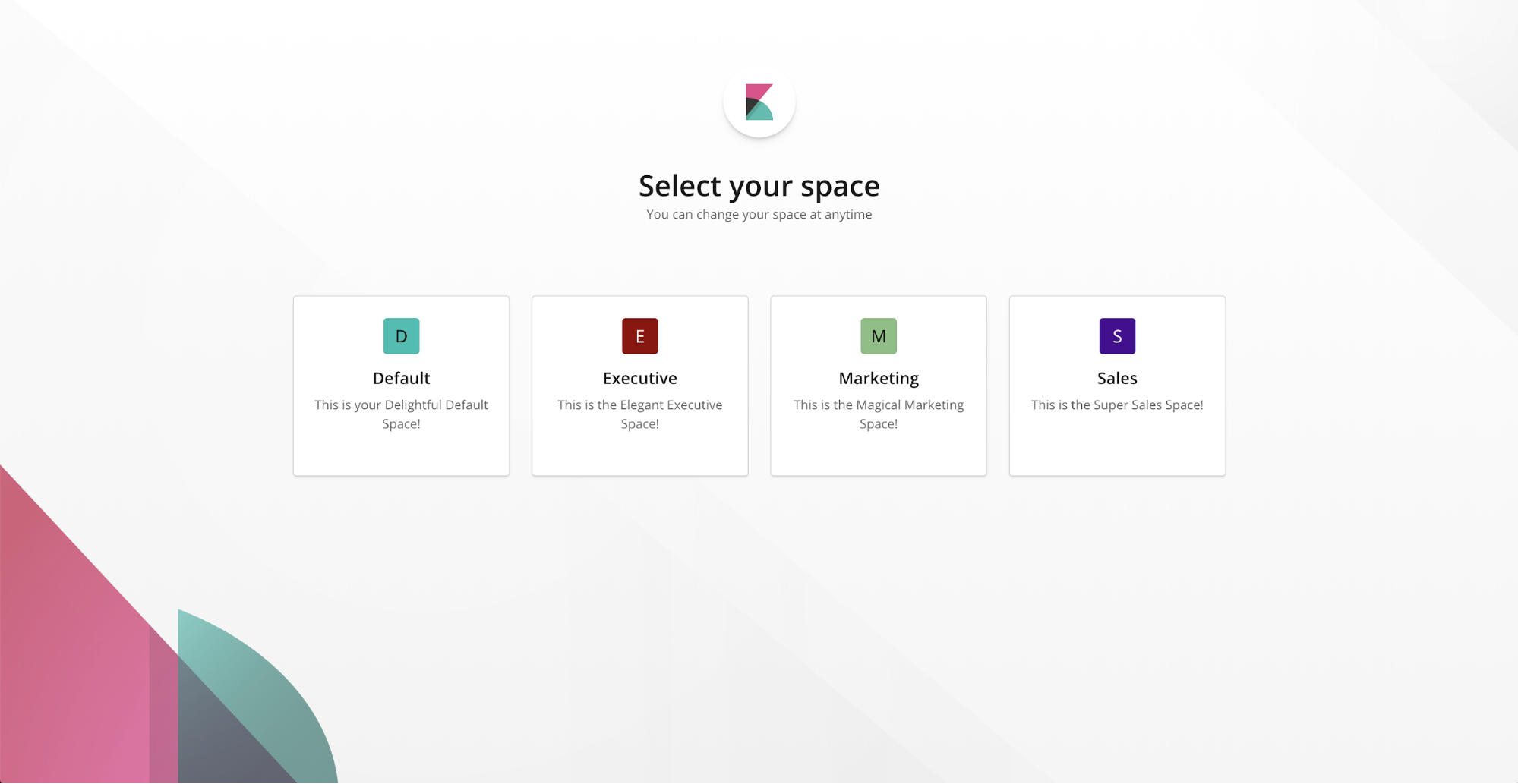Click the Delightful Default Space description
1518x784 pixels.
[x=401, y=414]
